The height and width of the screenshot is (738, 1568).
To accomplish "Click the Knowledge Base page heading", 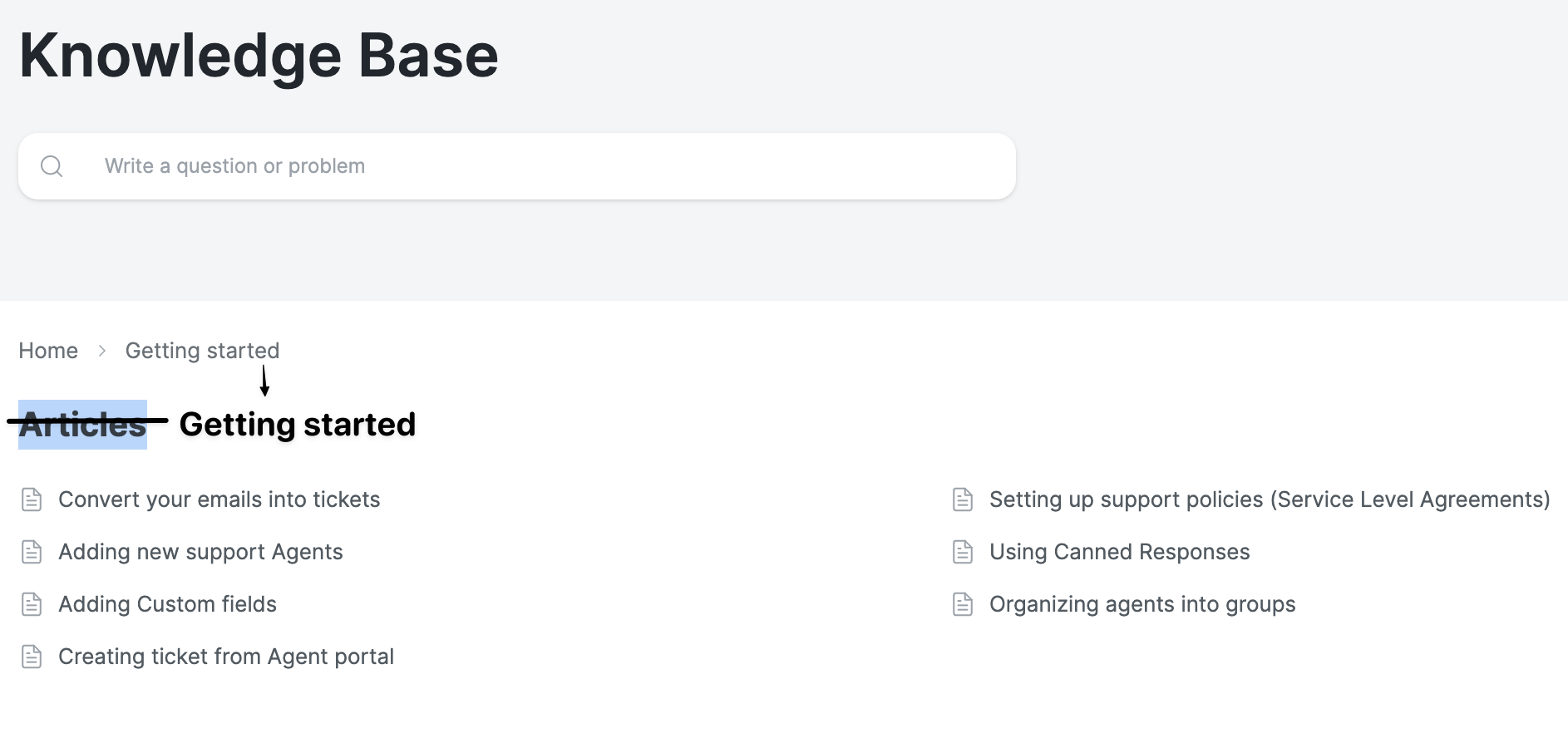I will tap(259, 55).
